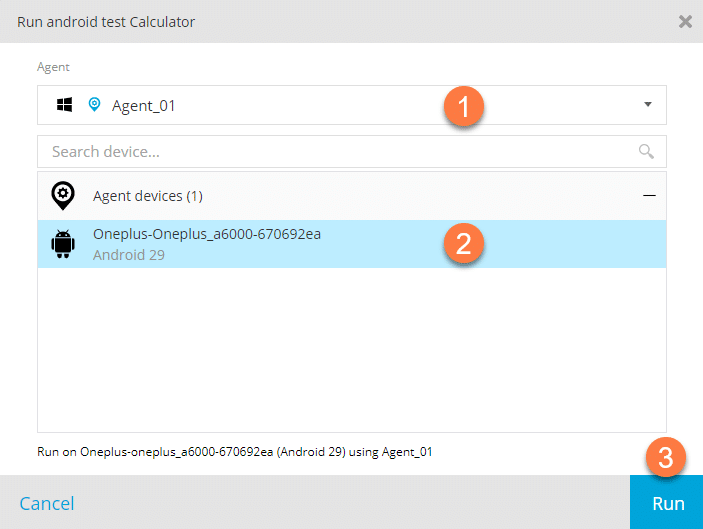
Task: Click the magnifier search icon
Action: 646,152
